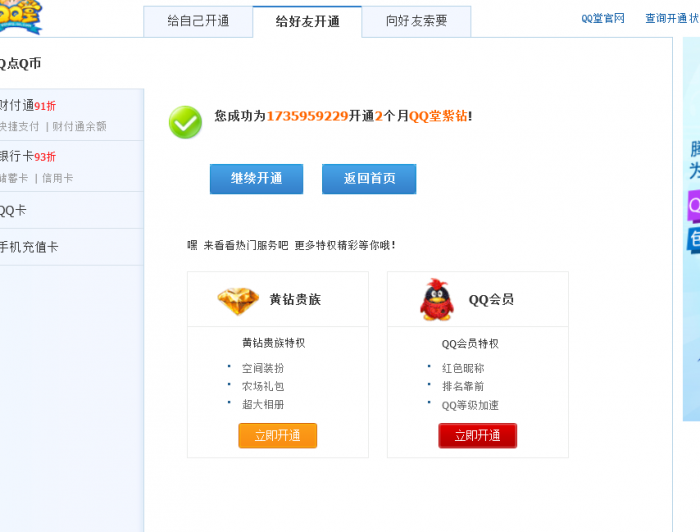Click the account number 1735959229

pyautogui.click(x=307, y=116)
